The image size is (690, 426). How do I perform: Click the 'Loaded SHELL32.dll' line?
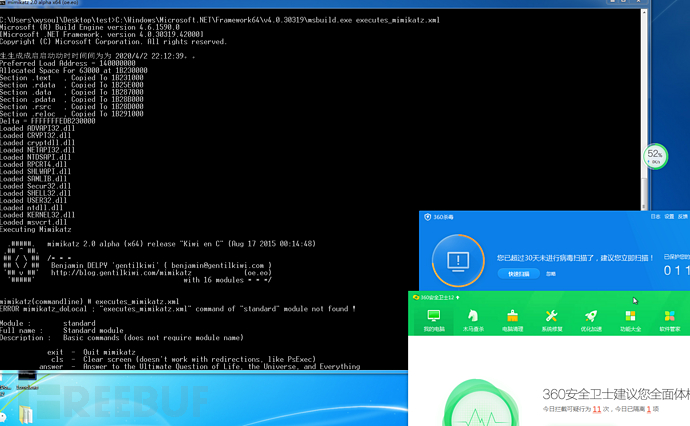point(36,194)
